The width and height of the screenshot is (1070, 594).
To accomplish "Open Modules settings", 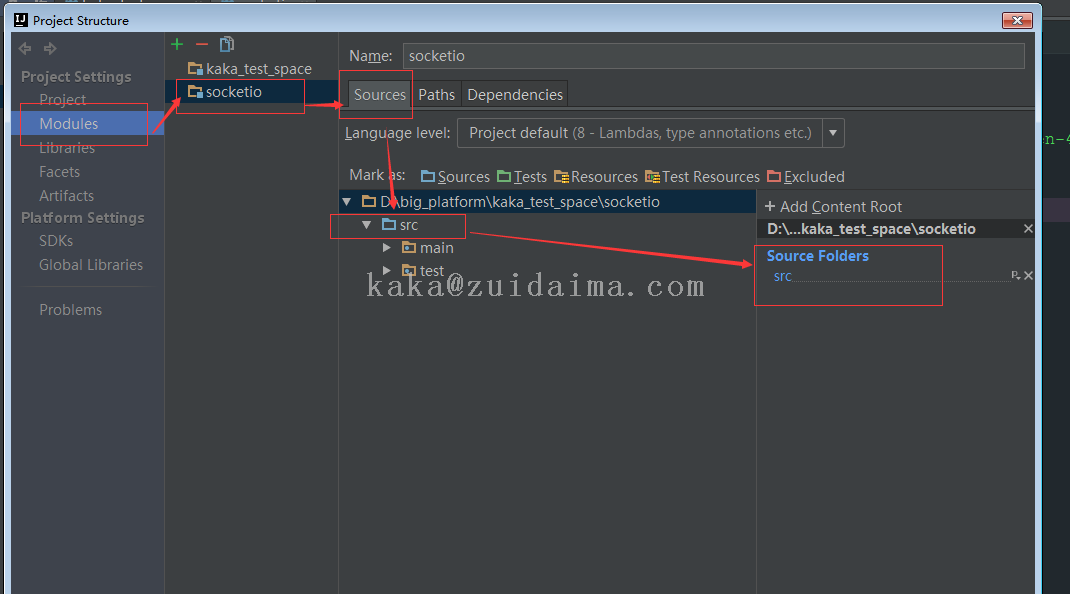I will 87,124.
